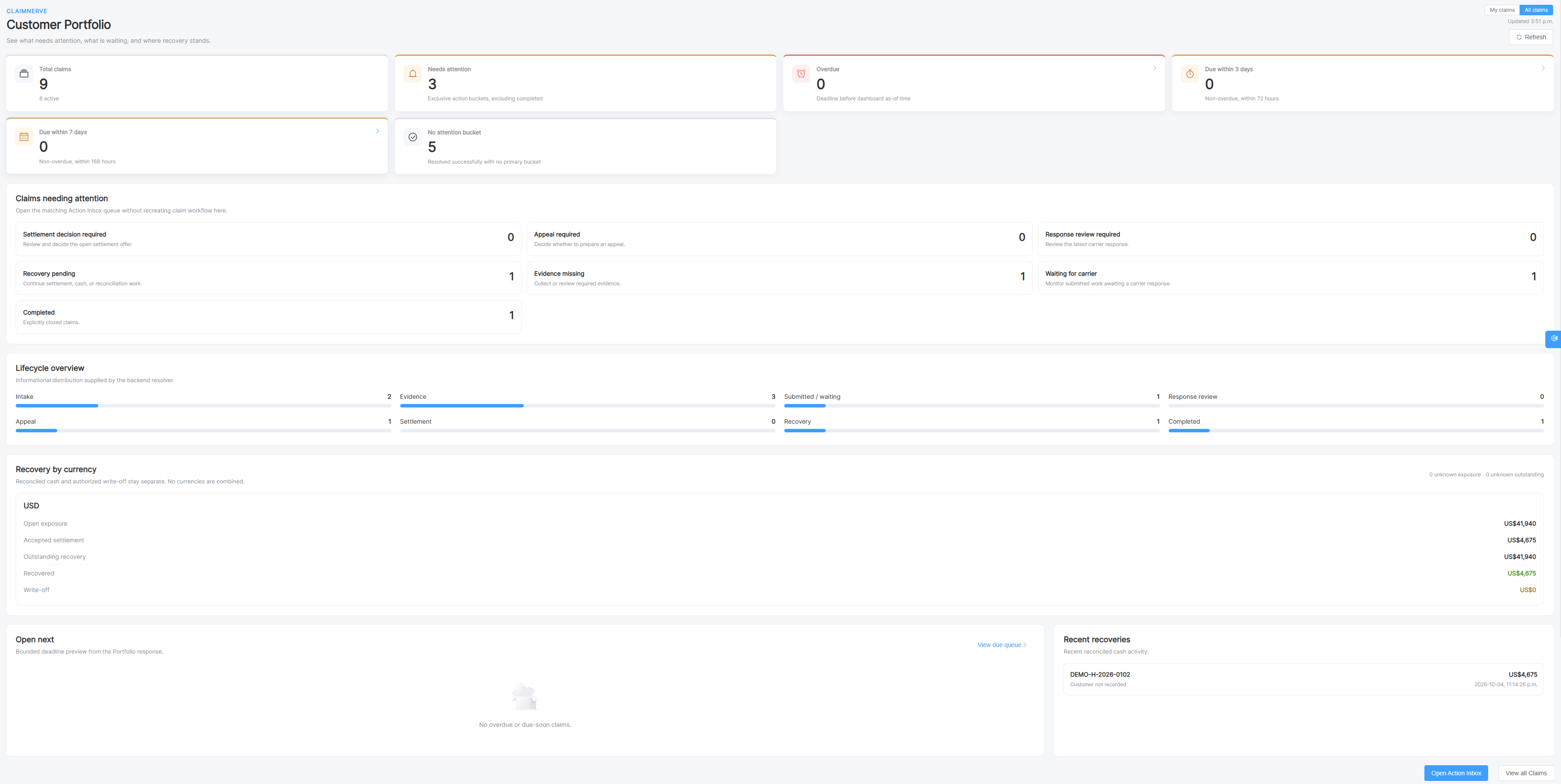
Task: Click the Intake lifecycle progress bar
Action: coord(203,406)
